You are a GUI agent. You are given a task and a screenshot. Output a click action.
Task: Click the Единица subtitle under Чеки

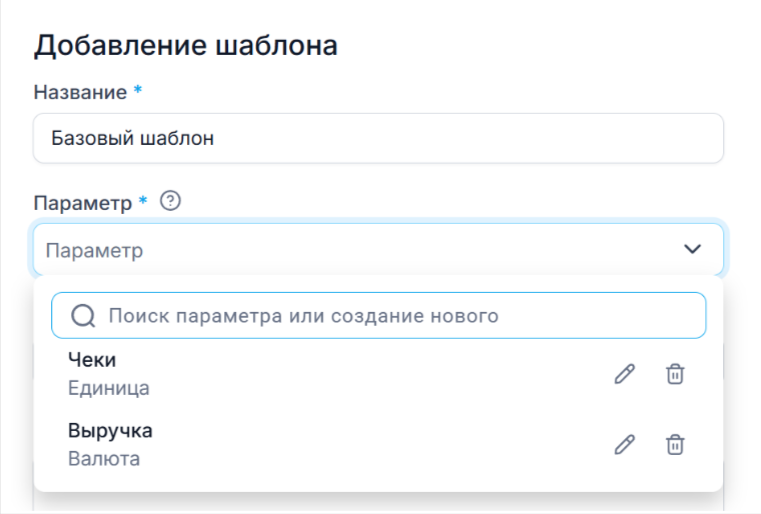point(109,388)
